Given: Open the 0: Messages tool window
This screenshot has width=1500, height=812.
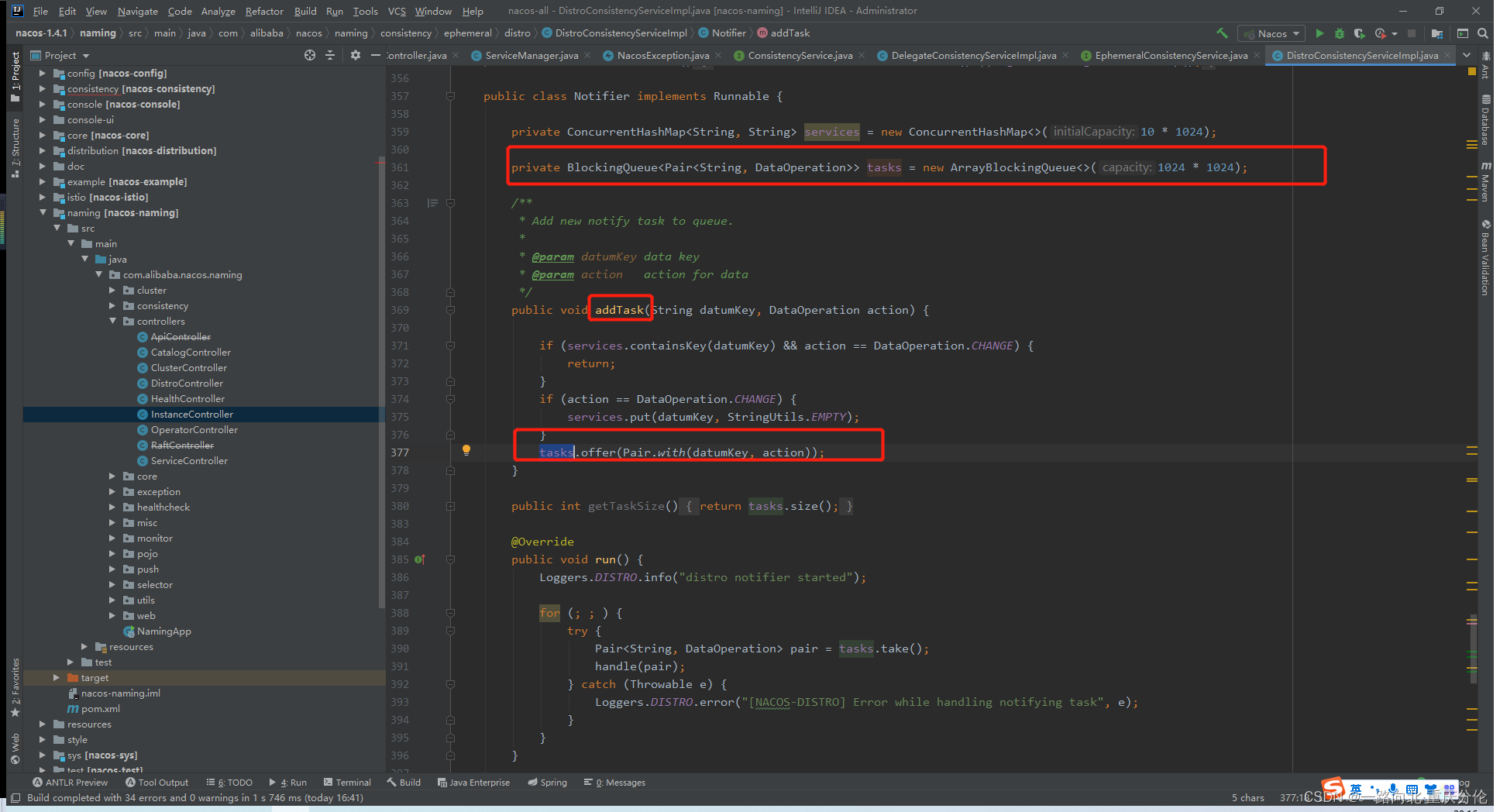Looking at the screenshot, I should (614, 783).
